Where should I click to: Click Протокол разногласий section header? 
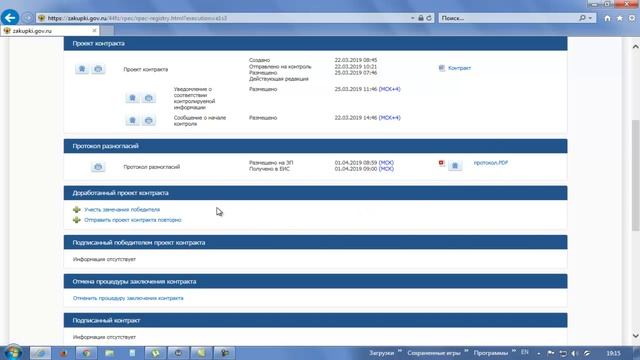316,146
